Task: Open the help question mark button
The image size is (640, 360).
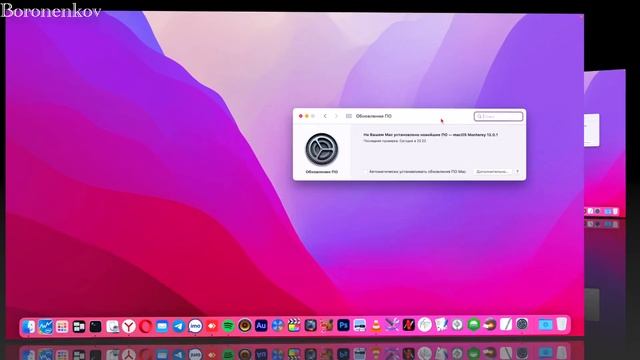Action: pyautogui.click(x=518, y=172)
